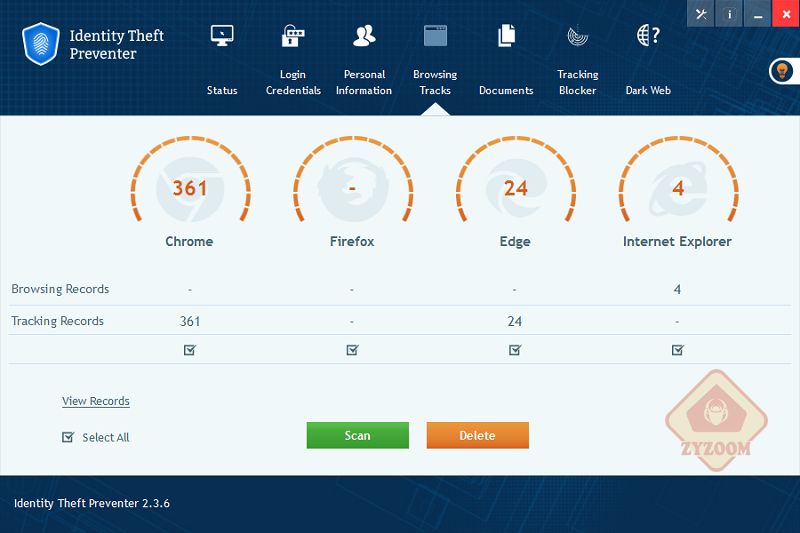Close the Identity Theft Preventer window
The image size is (800, 533).
pos(786,14)
